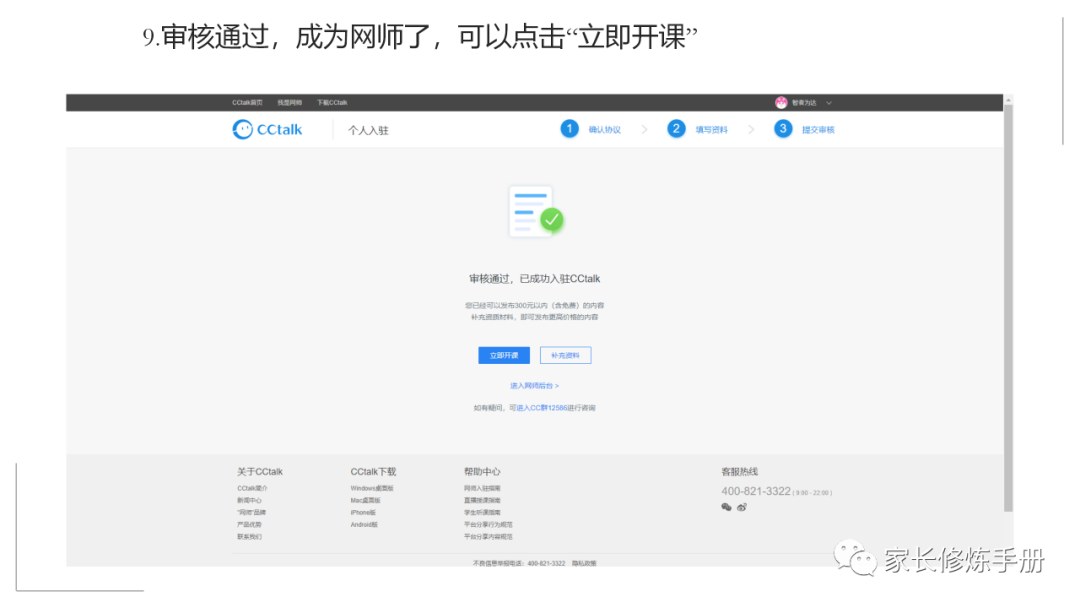Click the 立即开课 button
The image size is (1080, 608).
pyautogui.click(x=504, y=355)
